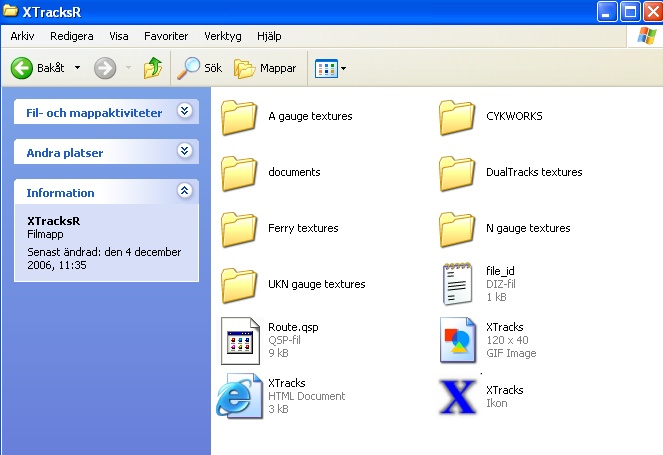
Task: Maximize the XTracksR window
Action: [x=630, y=11]
